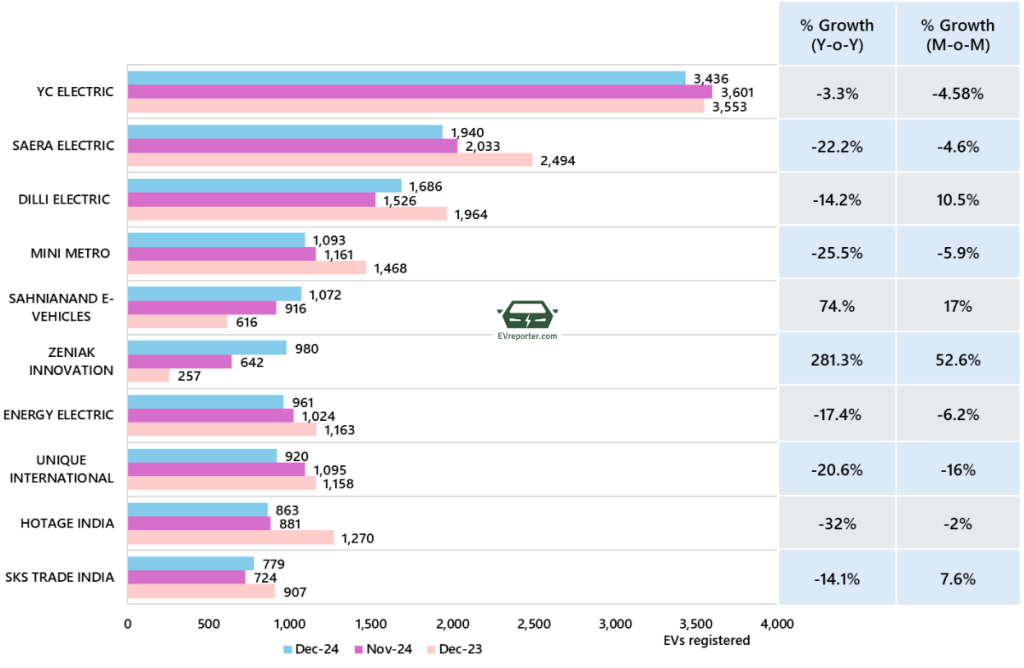The height and width of the screenshot is (668, 1024).
Task: Select the YC ELECTRIC category label
Action: (74, 92)
